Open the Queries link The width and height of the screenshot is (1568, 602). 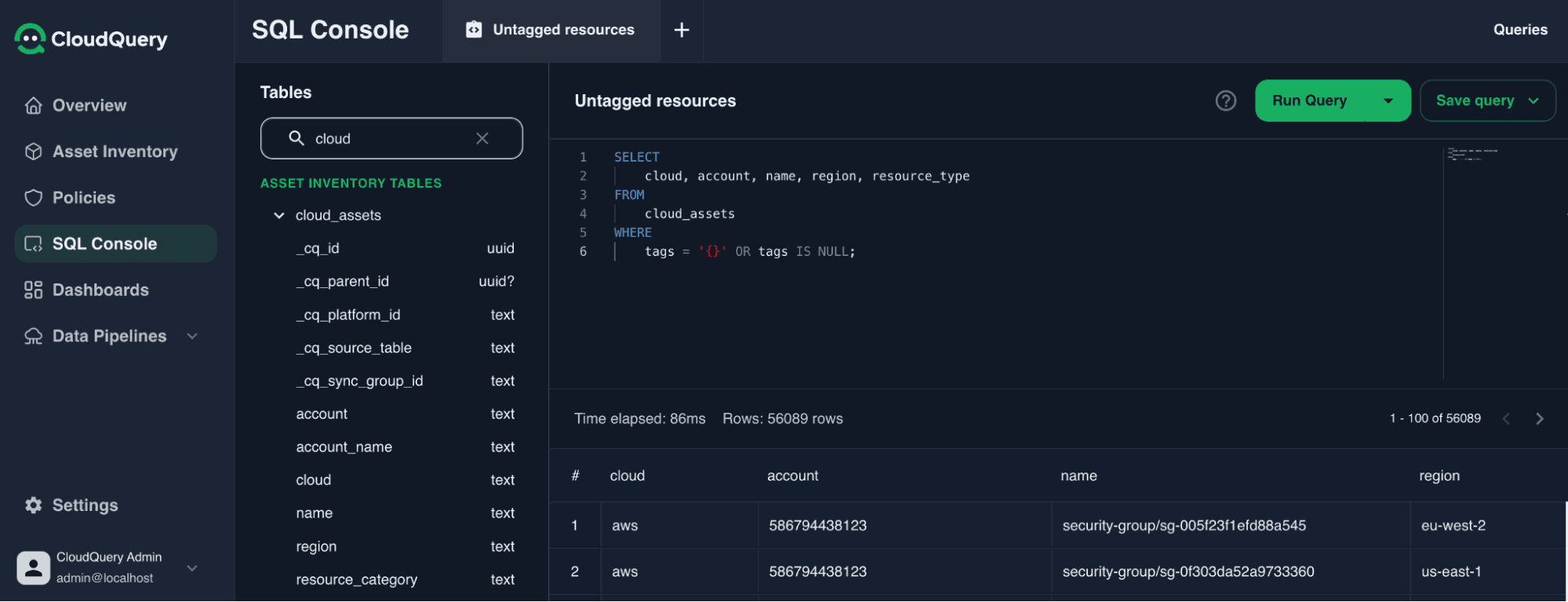[x=1519, y=30]
